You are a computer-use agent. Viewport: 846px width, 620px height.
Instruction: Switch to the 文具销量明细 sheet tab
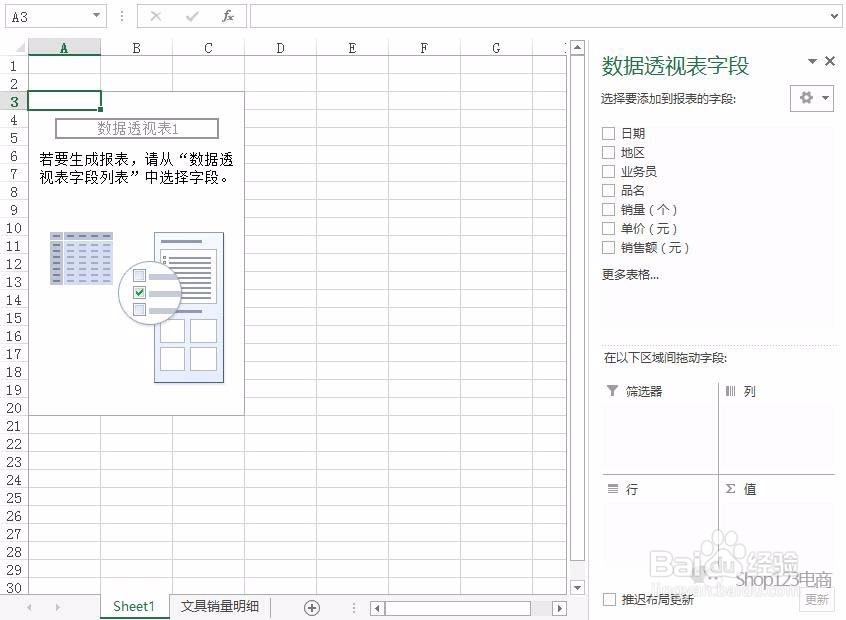[x=220, y=607]
